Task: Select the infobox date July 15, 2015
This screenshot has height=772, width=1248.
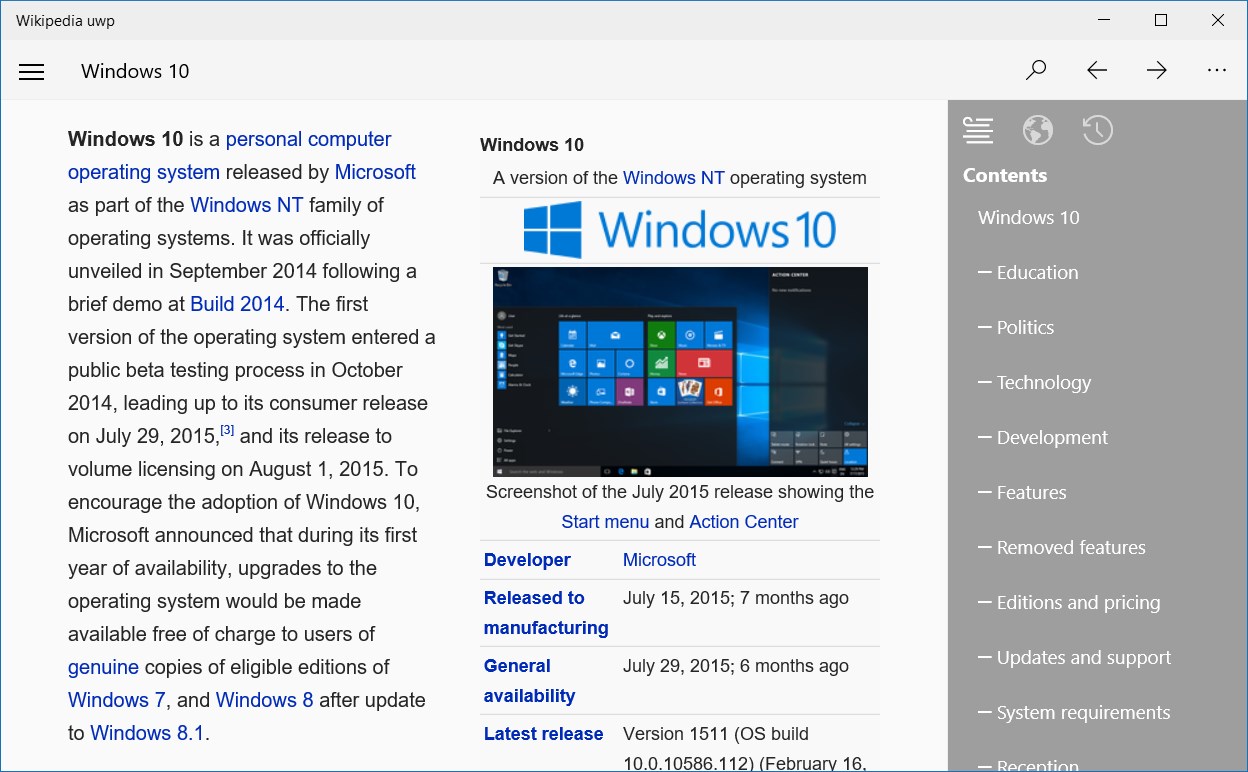Action: [x=679, y=598]
